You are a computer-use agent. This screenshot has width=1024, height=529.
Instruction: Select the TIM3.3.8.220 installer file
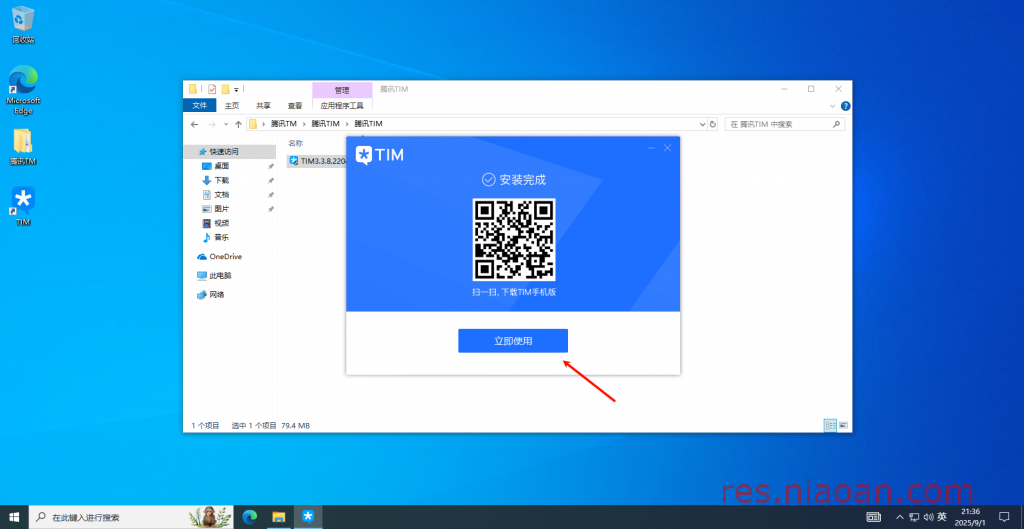[316, 161]
